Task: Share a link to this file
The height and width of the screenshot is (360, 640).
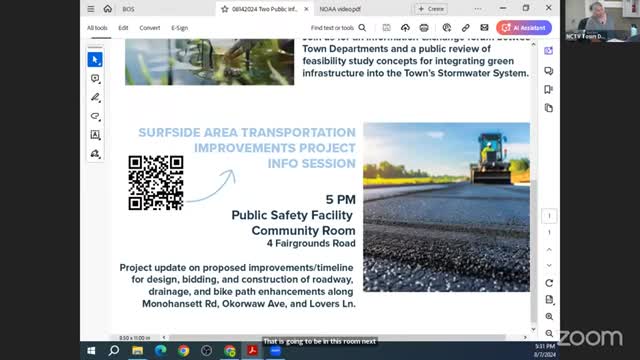Action: point(465,28)
